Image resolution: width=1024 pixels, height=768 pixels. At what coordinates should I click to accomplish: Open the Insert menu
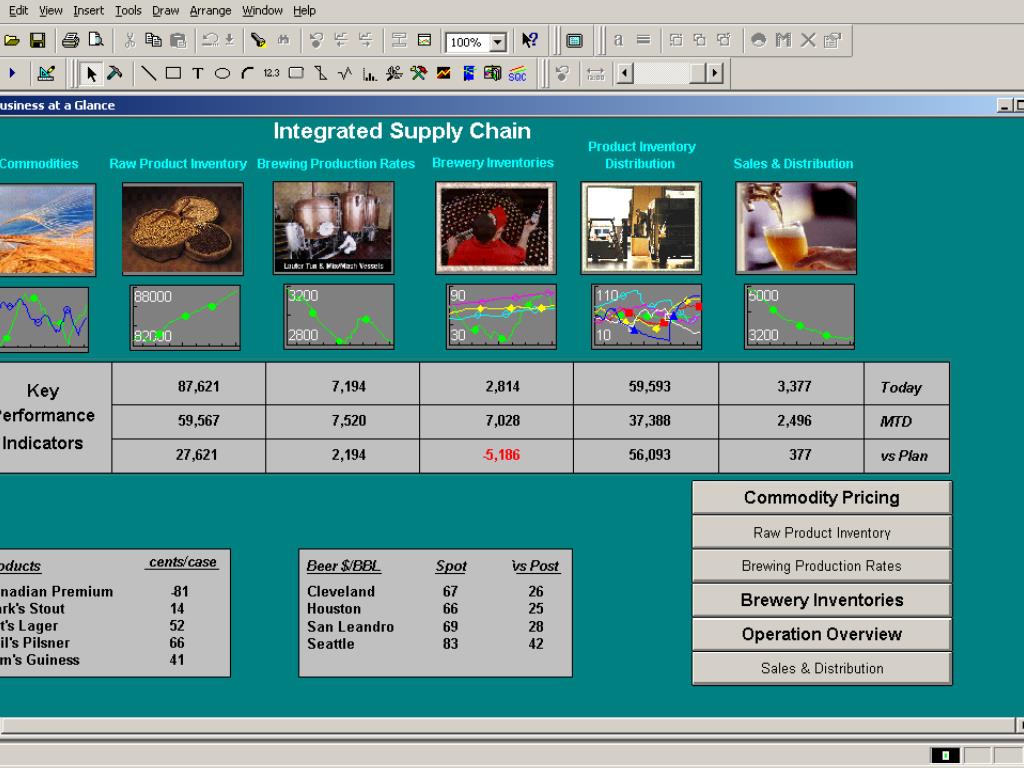[88, 10]
